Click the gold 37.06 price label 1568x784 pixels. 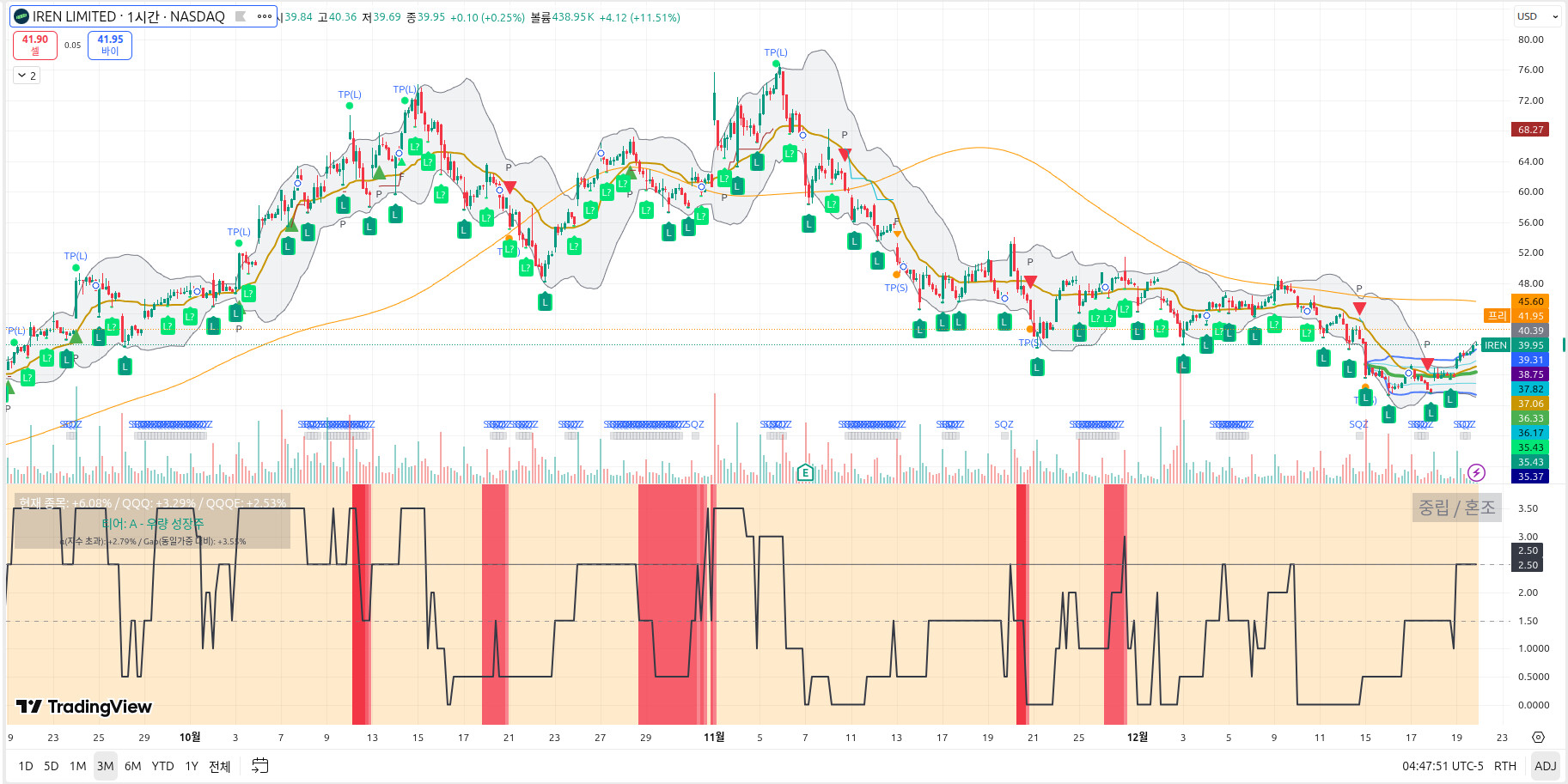(1530, 404)
